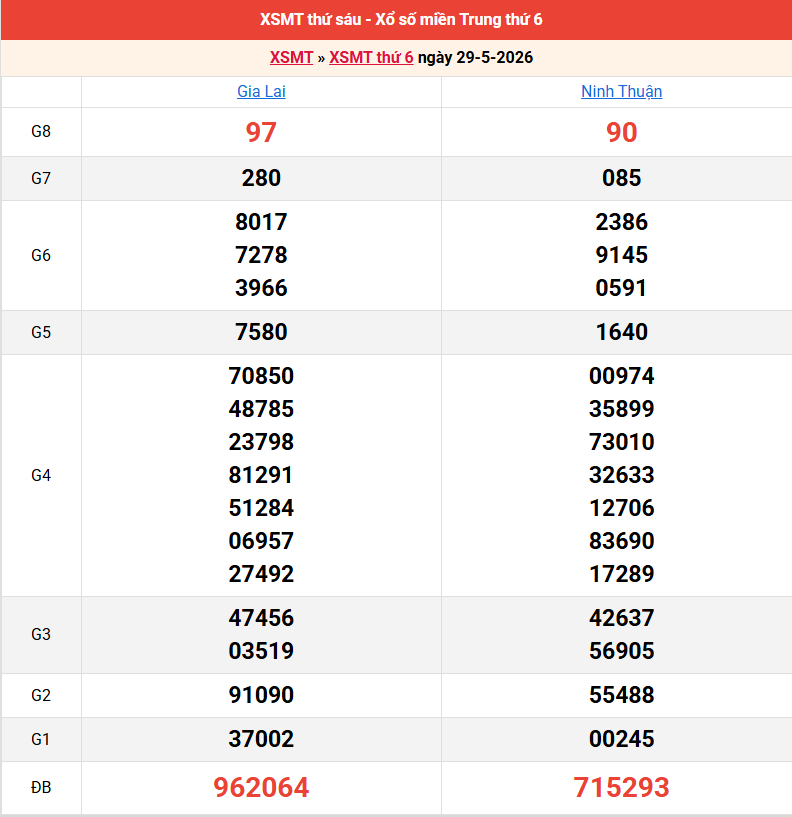Click the G8 row label
The image size is (792, 817).
(41, 131)
